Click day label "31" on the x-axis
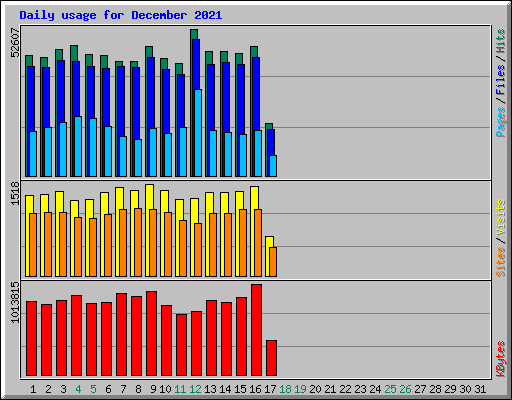This screenshot has height=400, width=512. tap(480, 389)
